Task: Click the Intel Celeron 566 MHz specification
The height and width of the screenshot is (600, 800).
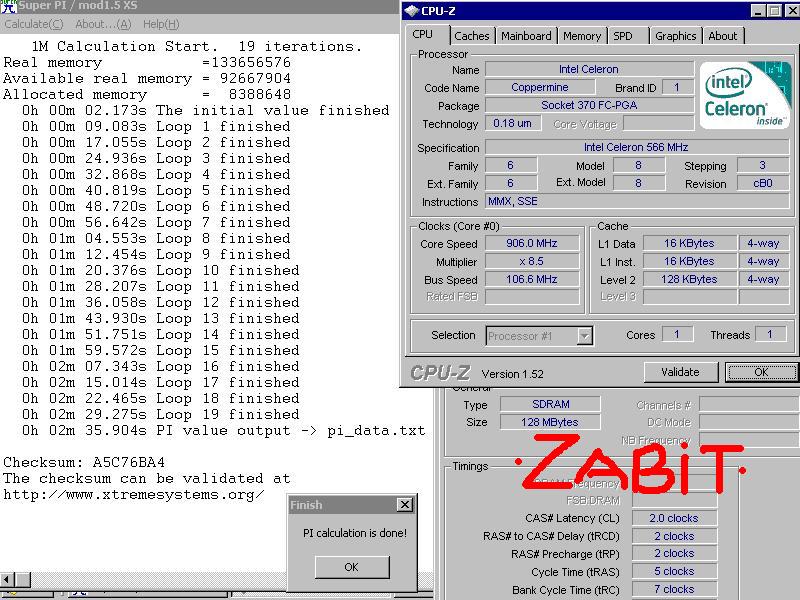Action: point(637,147)
